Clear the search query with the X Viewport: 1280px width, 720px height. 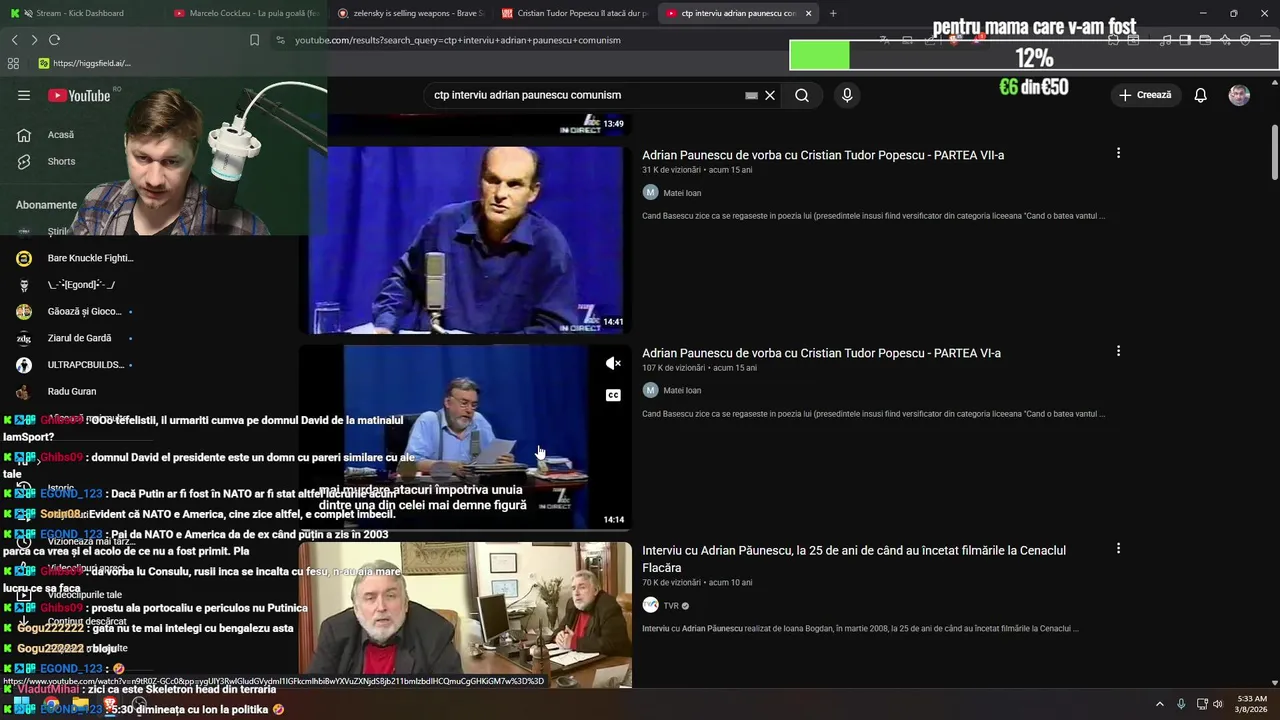[770, 95]
